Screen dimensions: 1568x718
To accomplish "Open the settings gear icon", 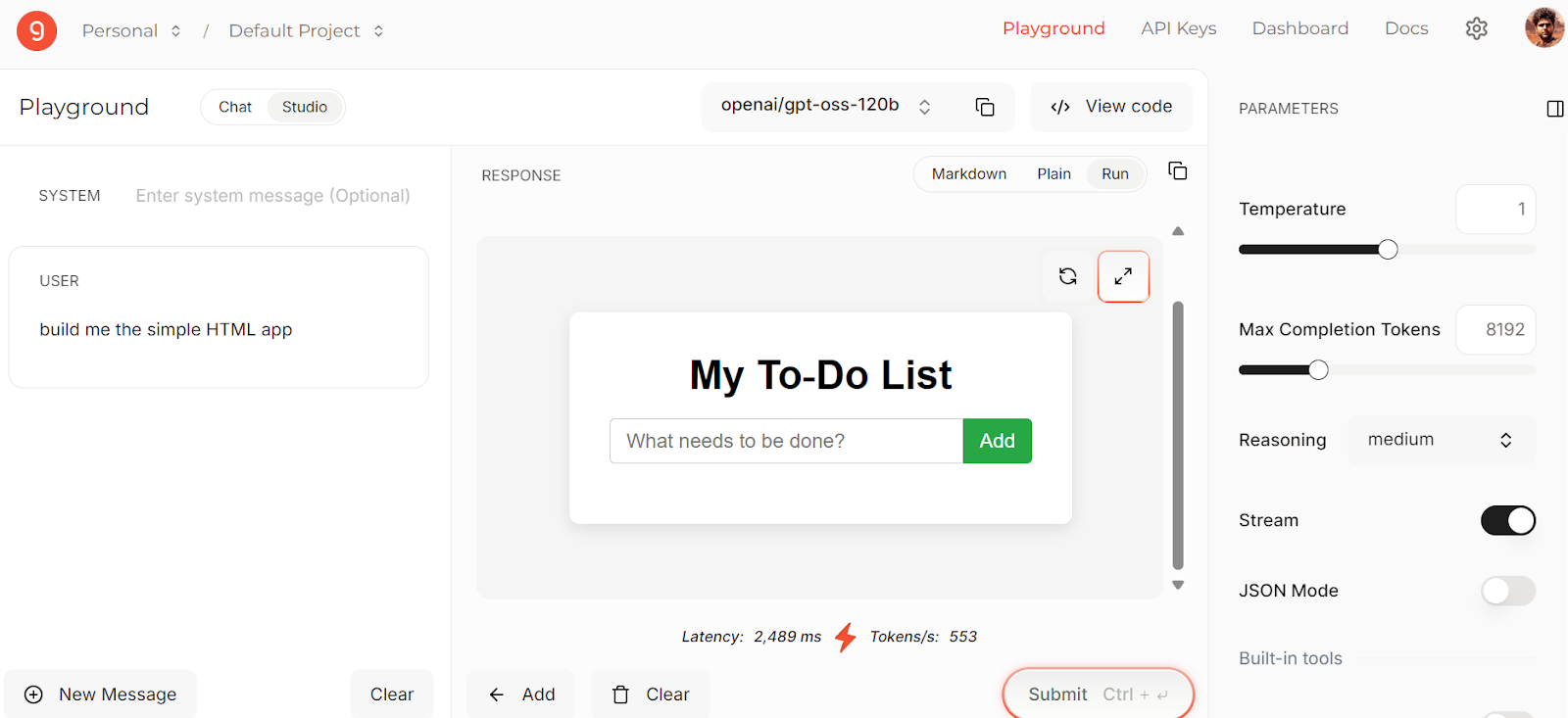I will pyautogui.click(x=1476, y=29).
